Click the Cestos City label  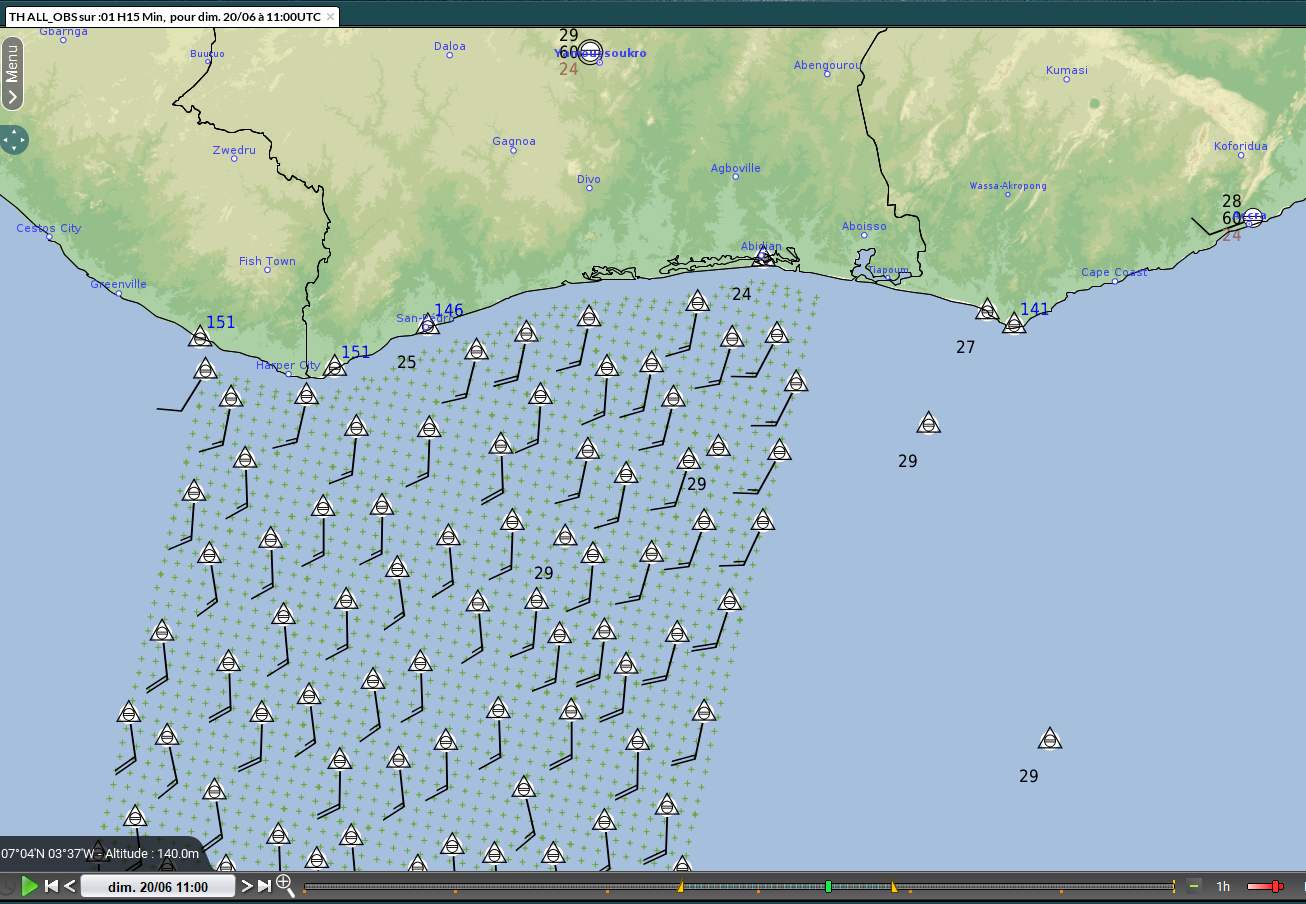pos(49,228)
